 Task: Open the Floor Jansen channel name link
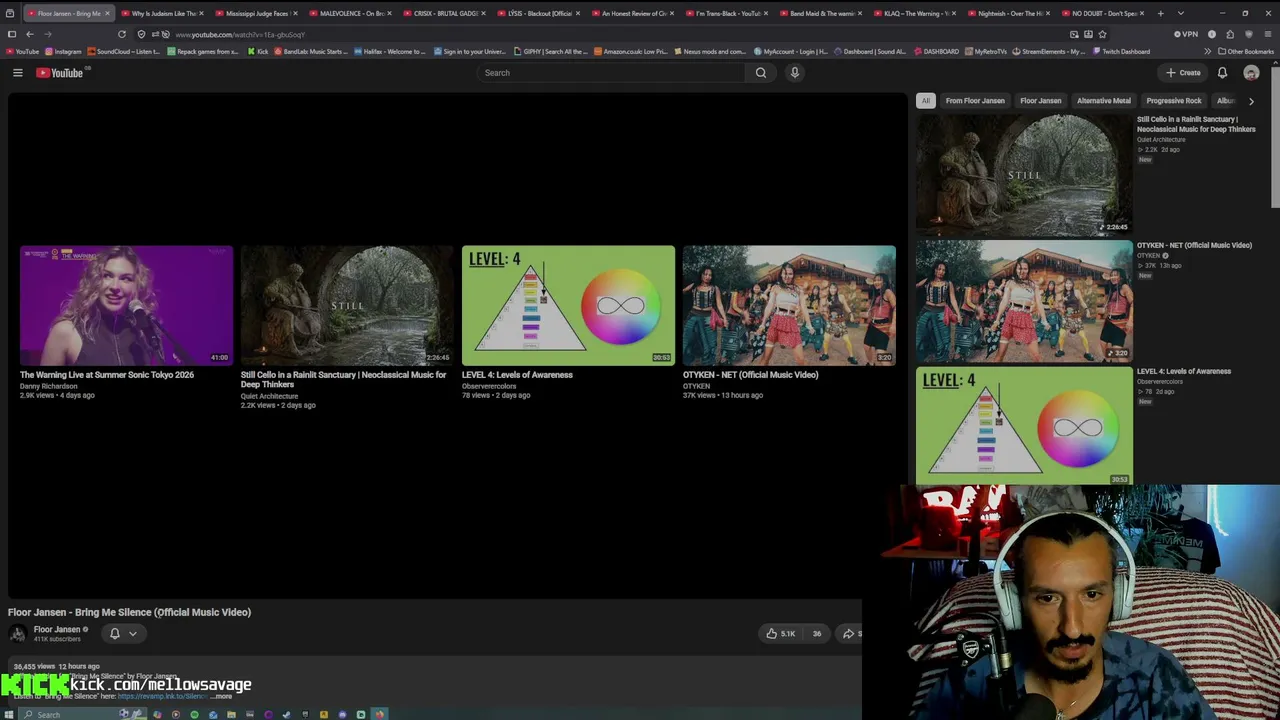57,630
